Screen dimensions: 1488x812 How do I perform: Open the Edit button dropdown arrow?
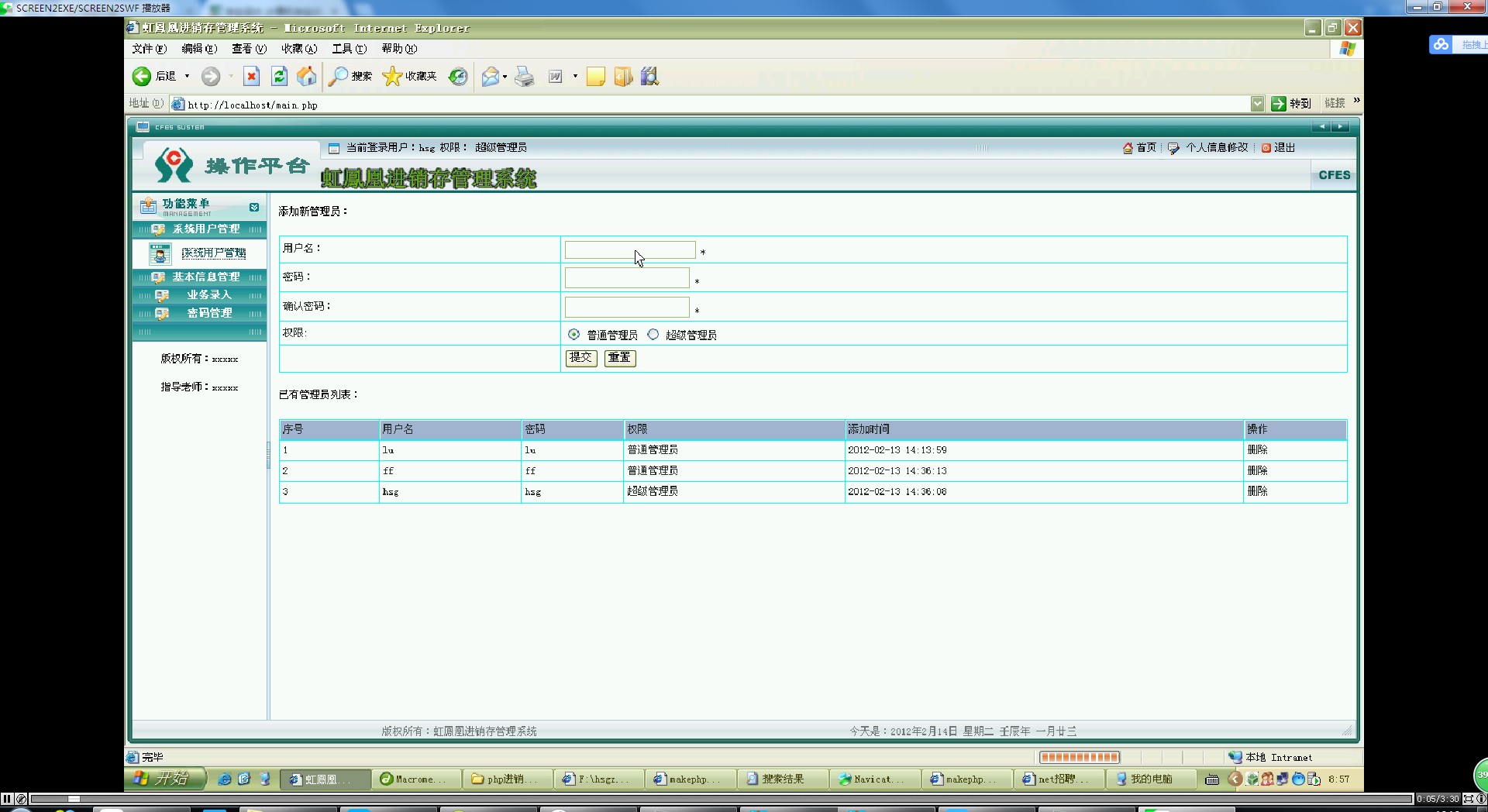click(575, 76)
